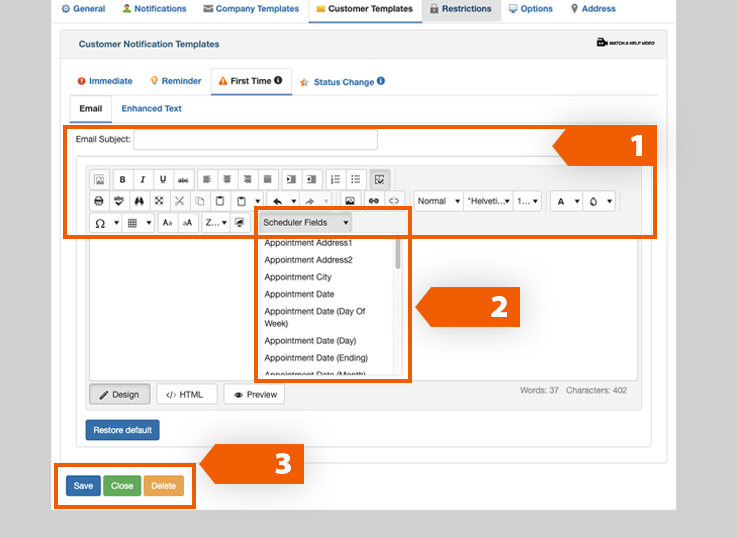
Task: Click the Restore default button
Action: 122,430
